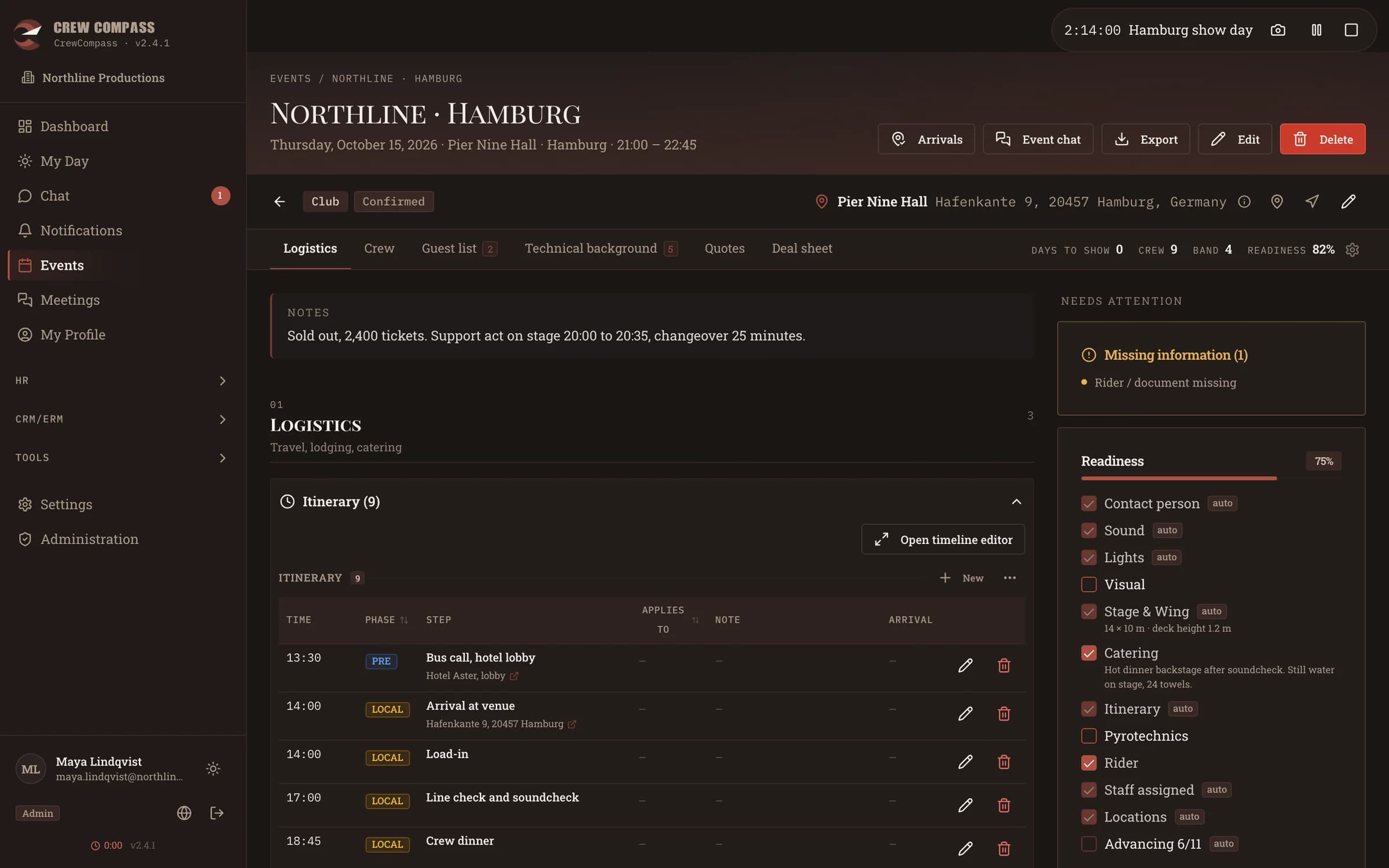Uncheck the Rider checkbox
The image size is (1389, 868).
pos(1089,763)
